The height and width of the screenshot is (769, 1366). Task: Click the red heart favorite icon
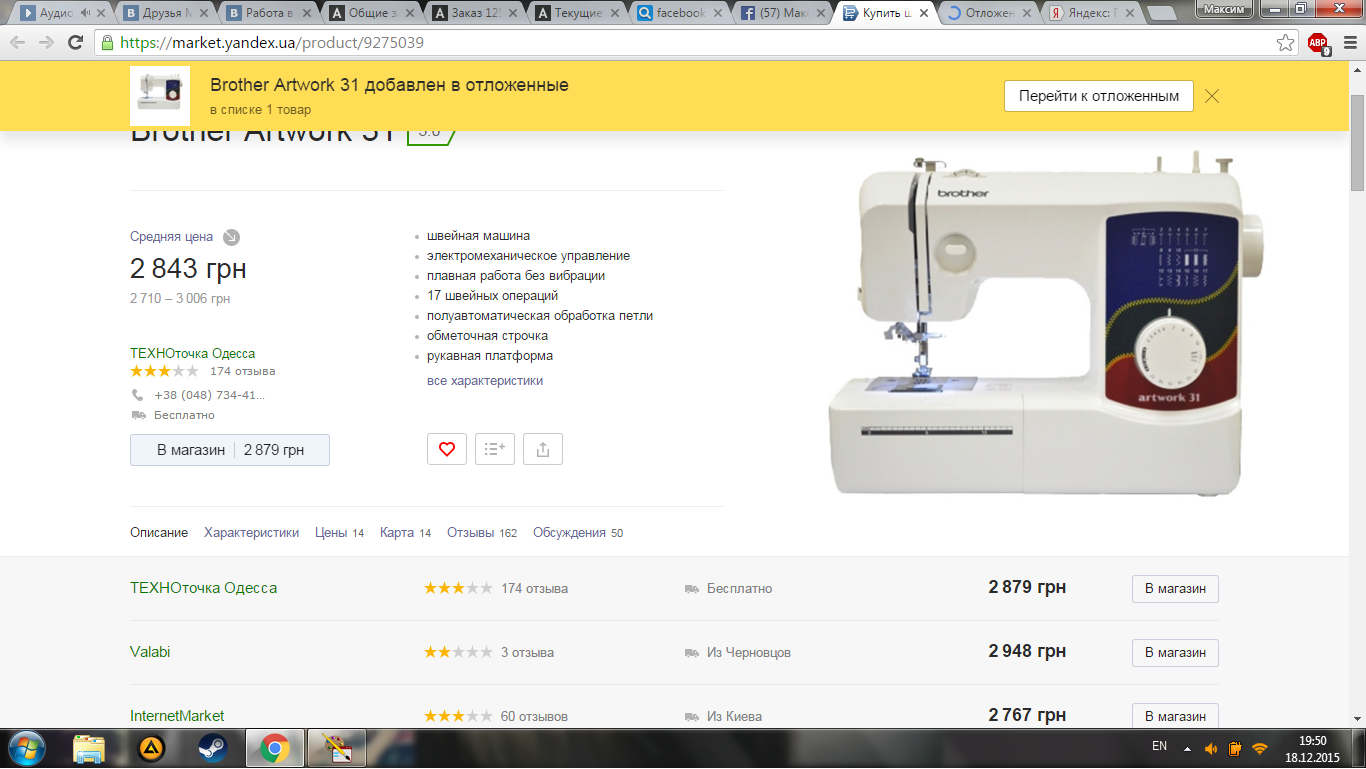(447, 449)
